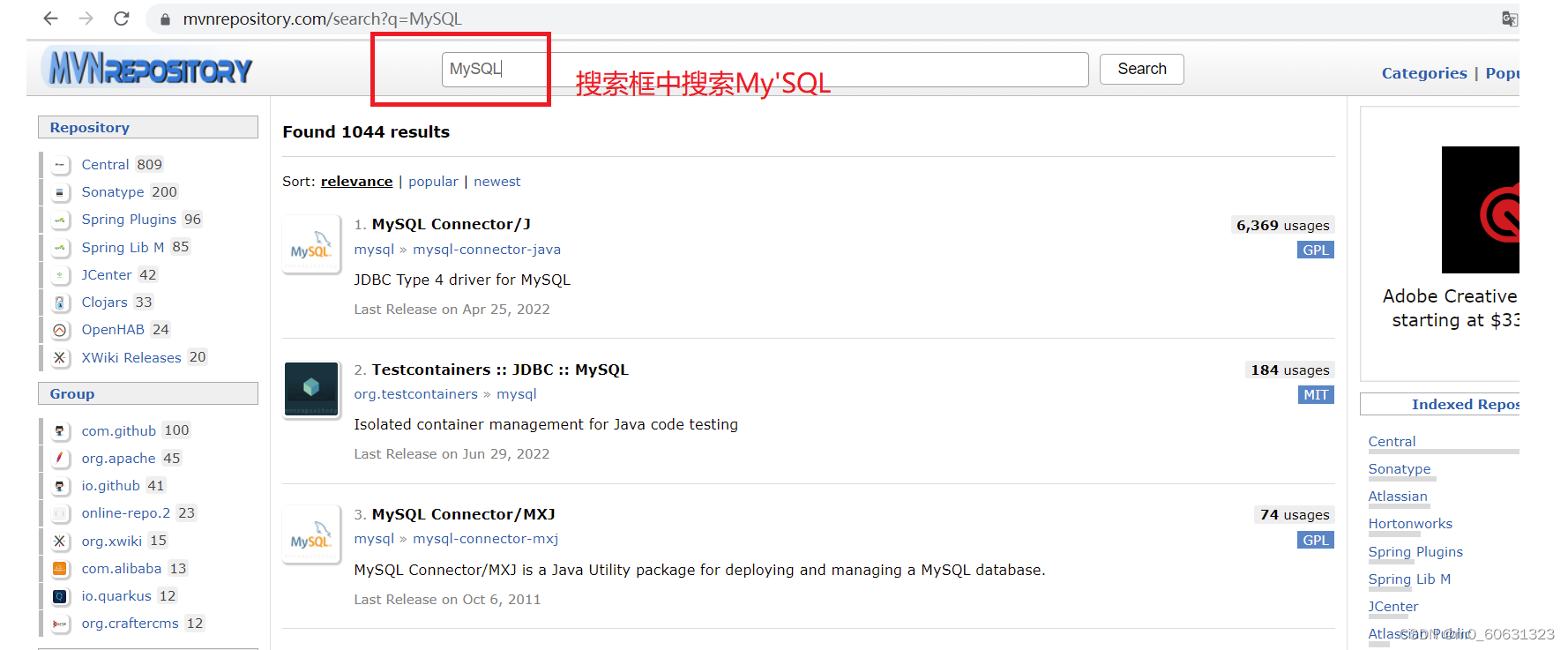This screenshot has height=650, width=1568.
Task: Sort results by relevance
Action: tap(356, 182)
